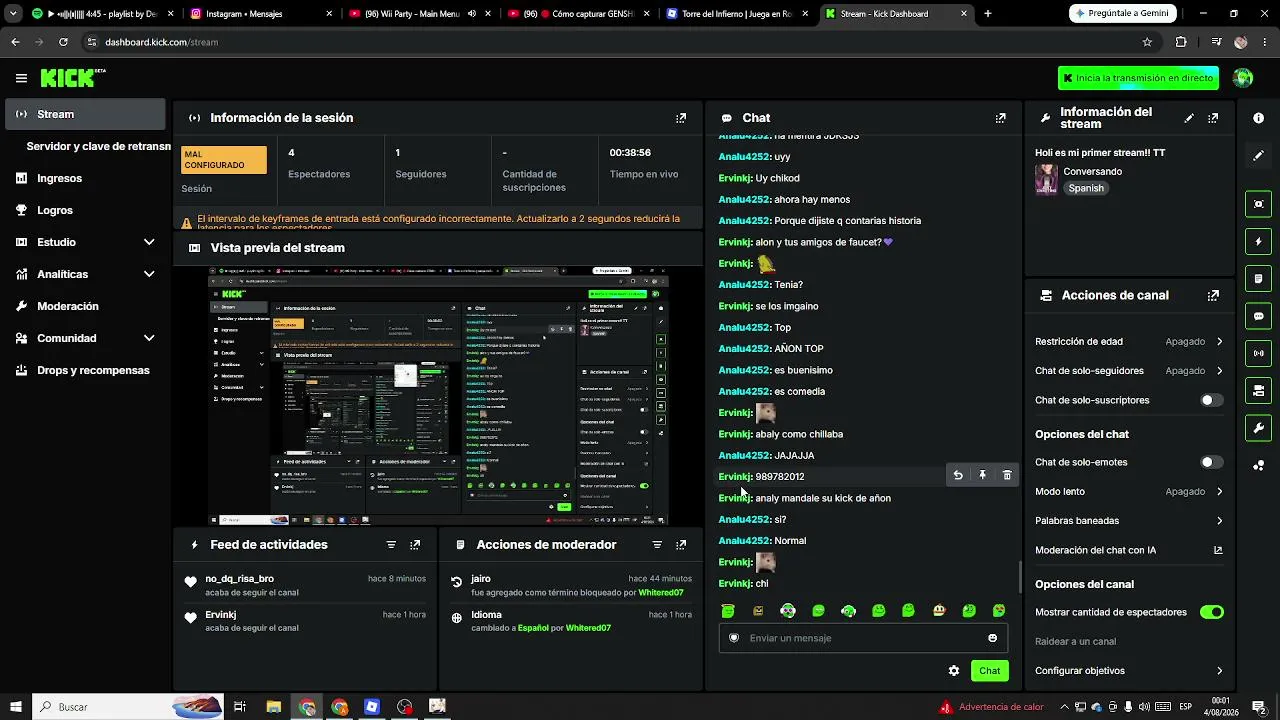Image resolution: width=1280 pixels, height=720 pixels.
Task: Click the Windows taskbar search box
Action: pyautogui.click(x=128, y=707)
